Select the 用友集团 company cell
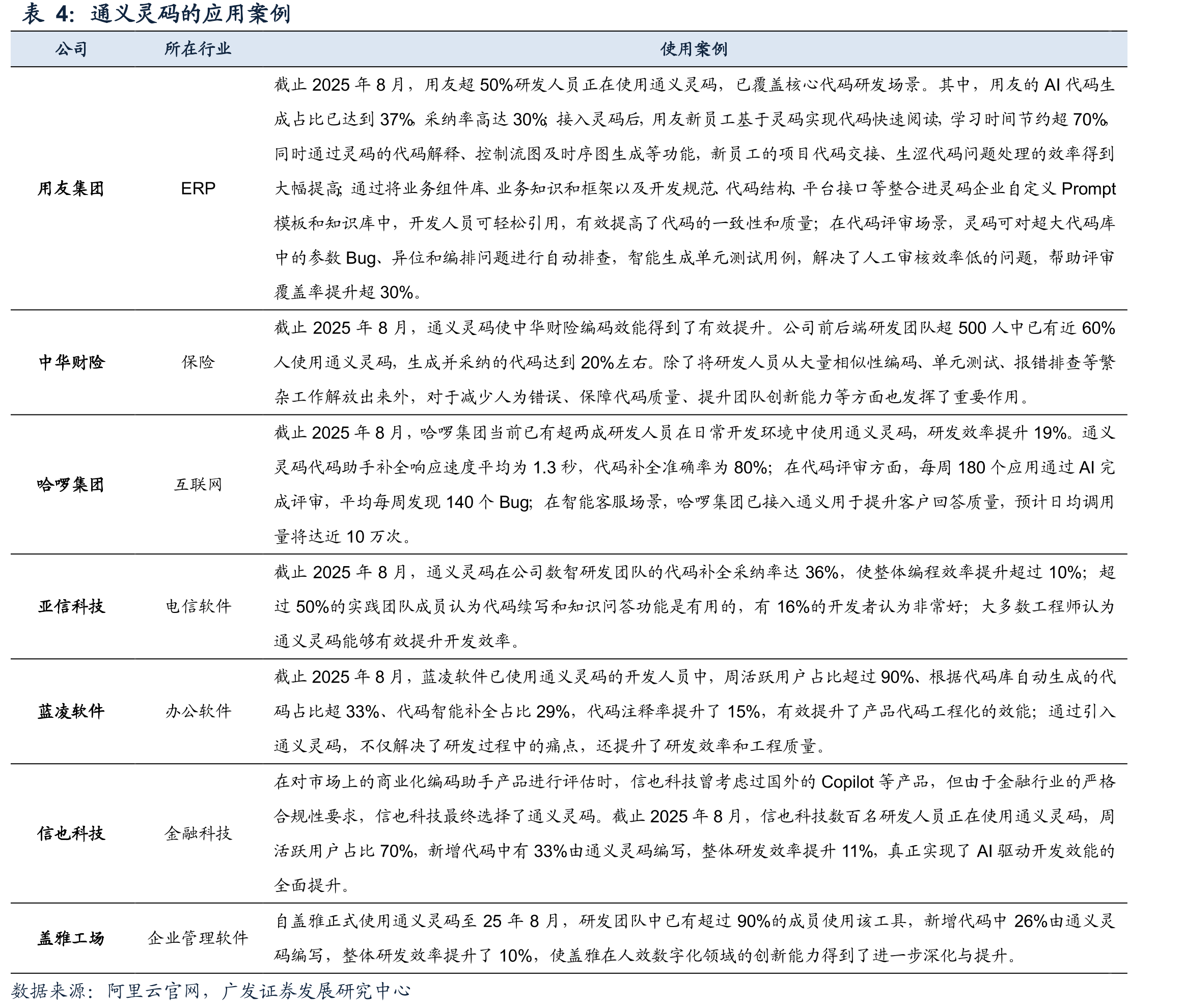Screen dimensions: 1184x1008 click(71, 188)
